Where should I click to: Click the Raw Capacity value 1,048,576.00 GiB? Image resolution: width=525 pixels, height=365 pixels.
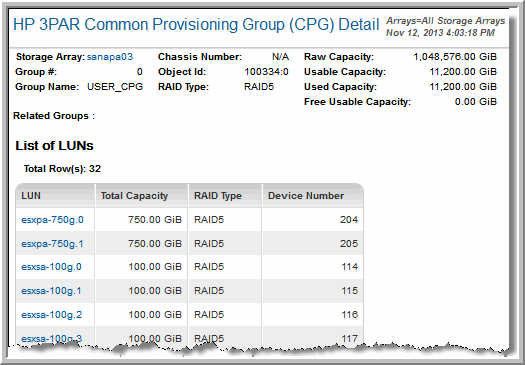455,57
